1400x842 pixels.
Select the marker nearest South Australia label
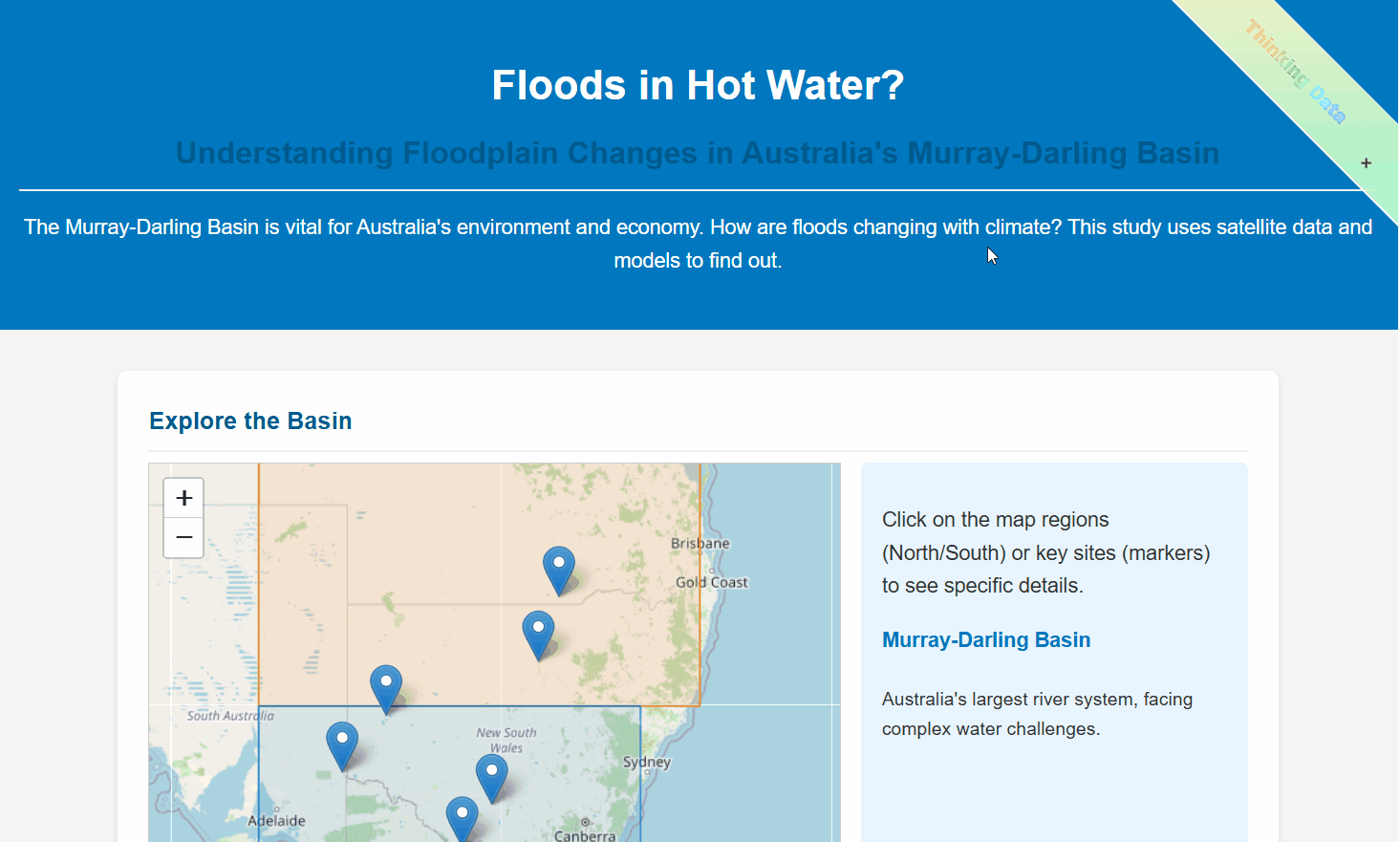pos(342,745)
